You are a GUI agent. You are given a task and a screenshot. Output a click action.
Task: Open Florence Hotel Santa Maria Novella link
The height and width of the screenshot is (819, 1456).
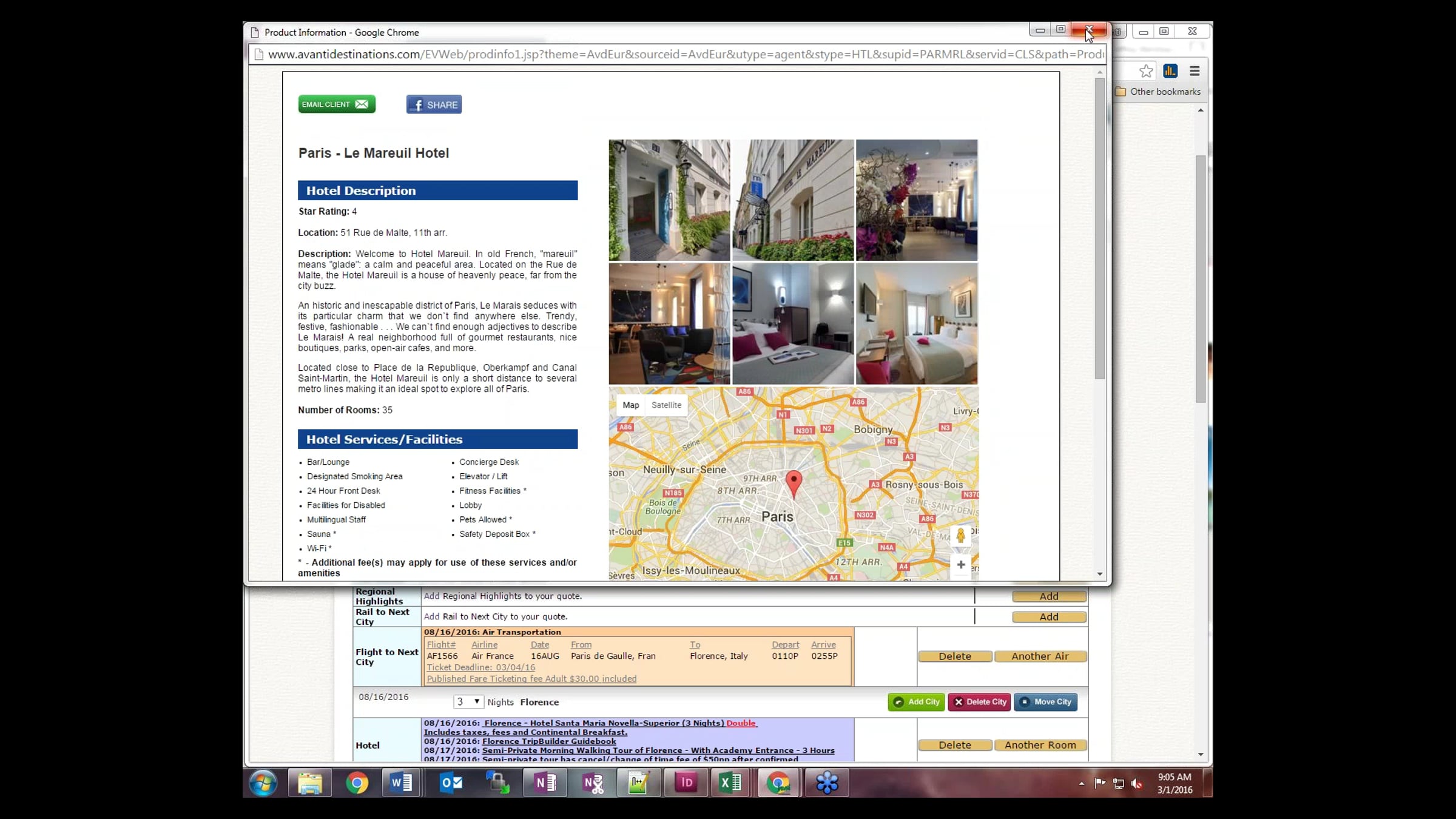(604, 723)
